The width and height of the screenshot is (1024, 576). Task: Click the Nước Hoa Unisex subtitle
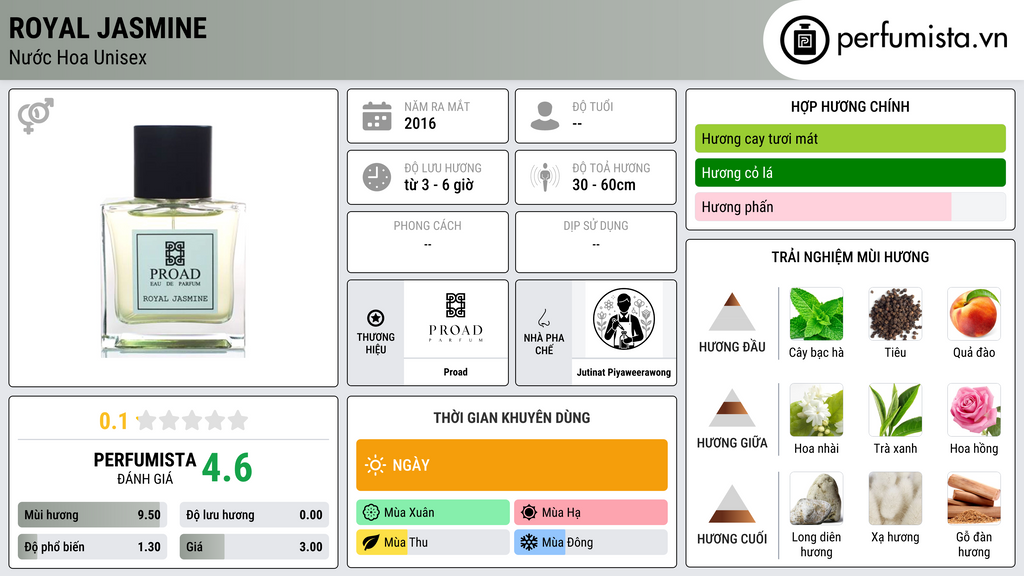click(x=78, y=57)
